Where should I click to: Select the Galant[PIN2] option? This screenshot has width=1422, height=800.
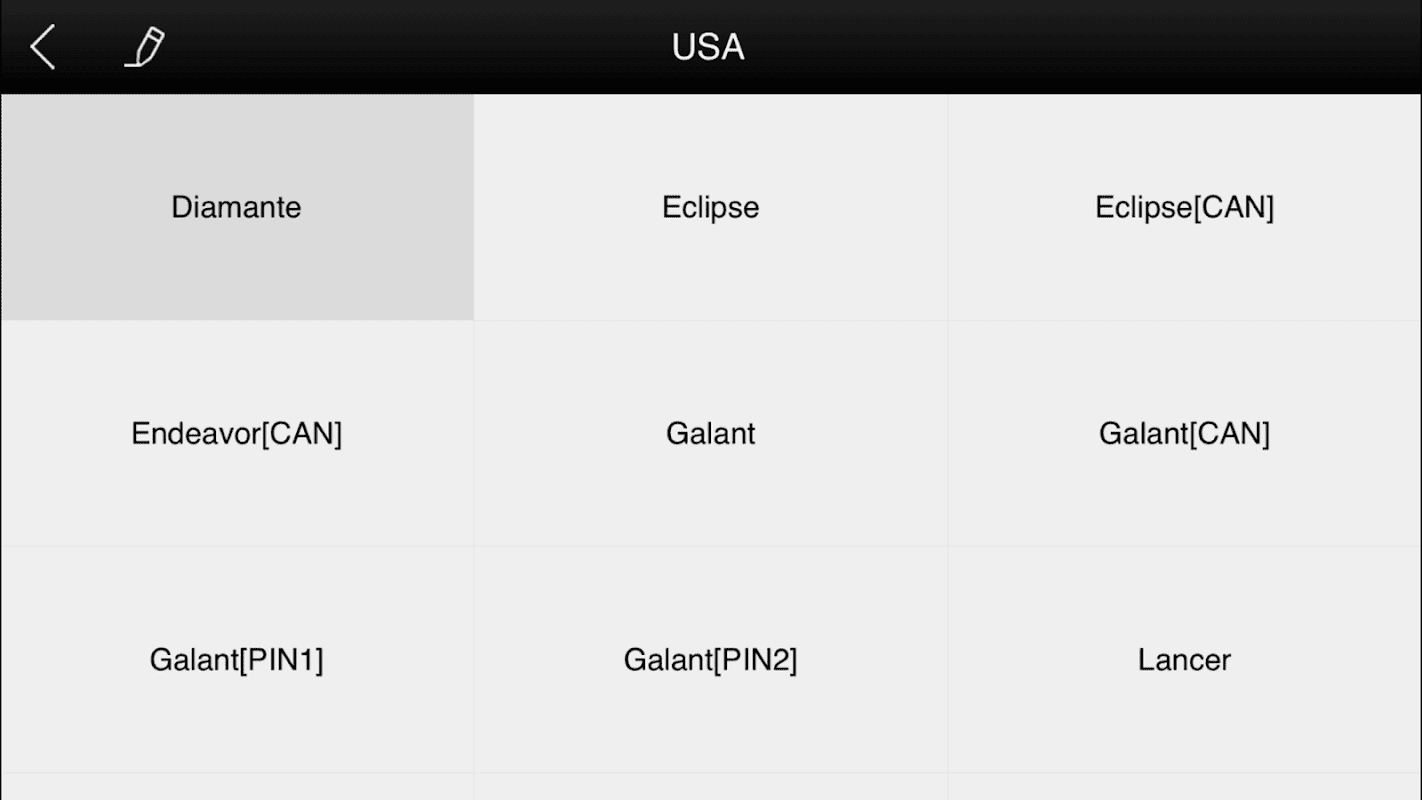coord(711,659)
